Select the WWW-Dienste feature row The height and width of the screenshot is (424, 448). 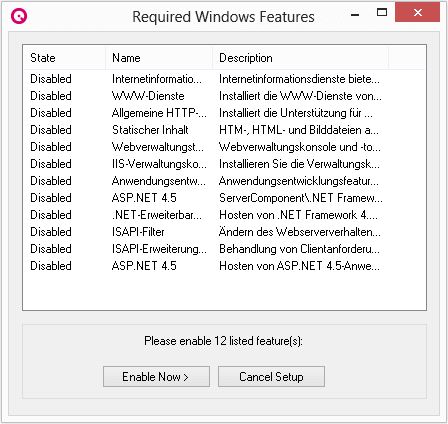224,96
